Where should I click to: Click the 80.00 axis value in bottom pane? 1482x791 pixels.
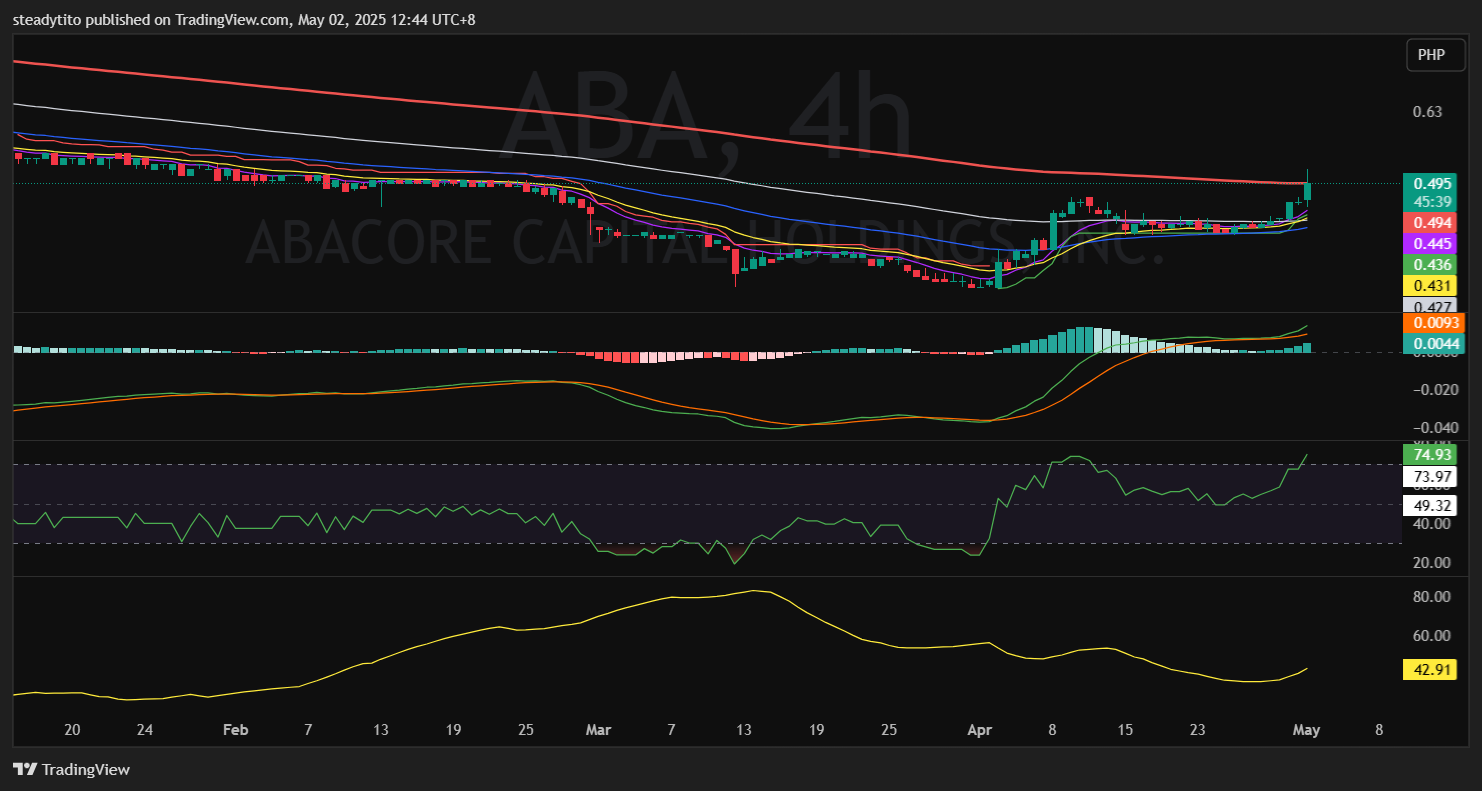click(x=1432, y=596)
